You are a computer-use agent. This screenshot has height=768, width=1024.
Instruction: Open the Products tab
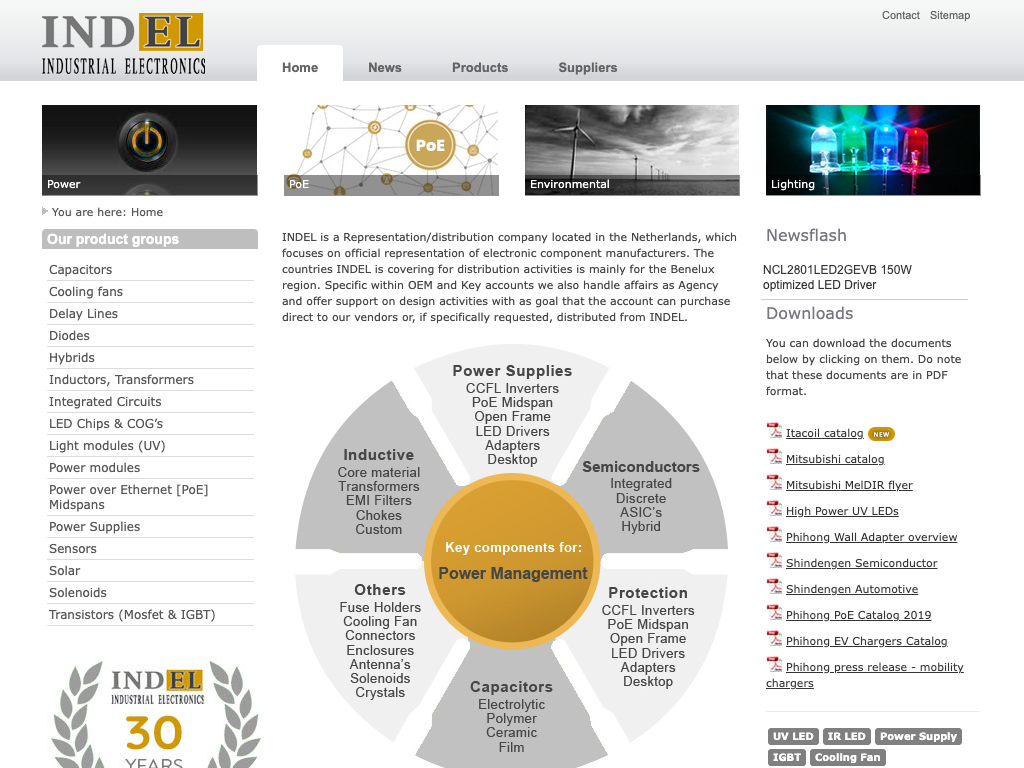tap(480, 68)
